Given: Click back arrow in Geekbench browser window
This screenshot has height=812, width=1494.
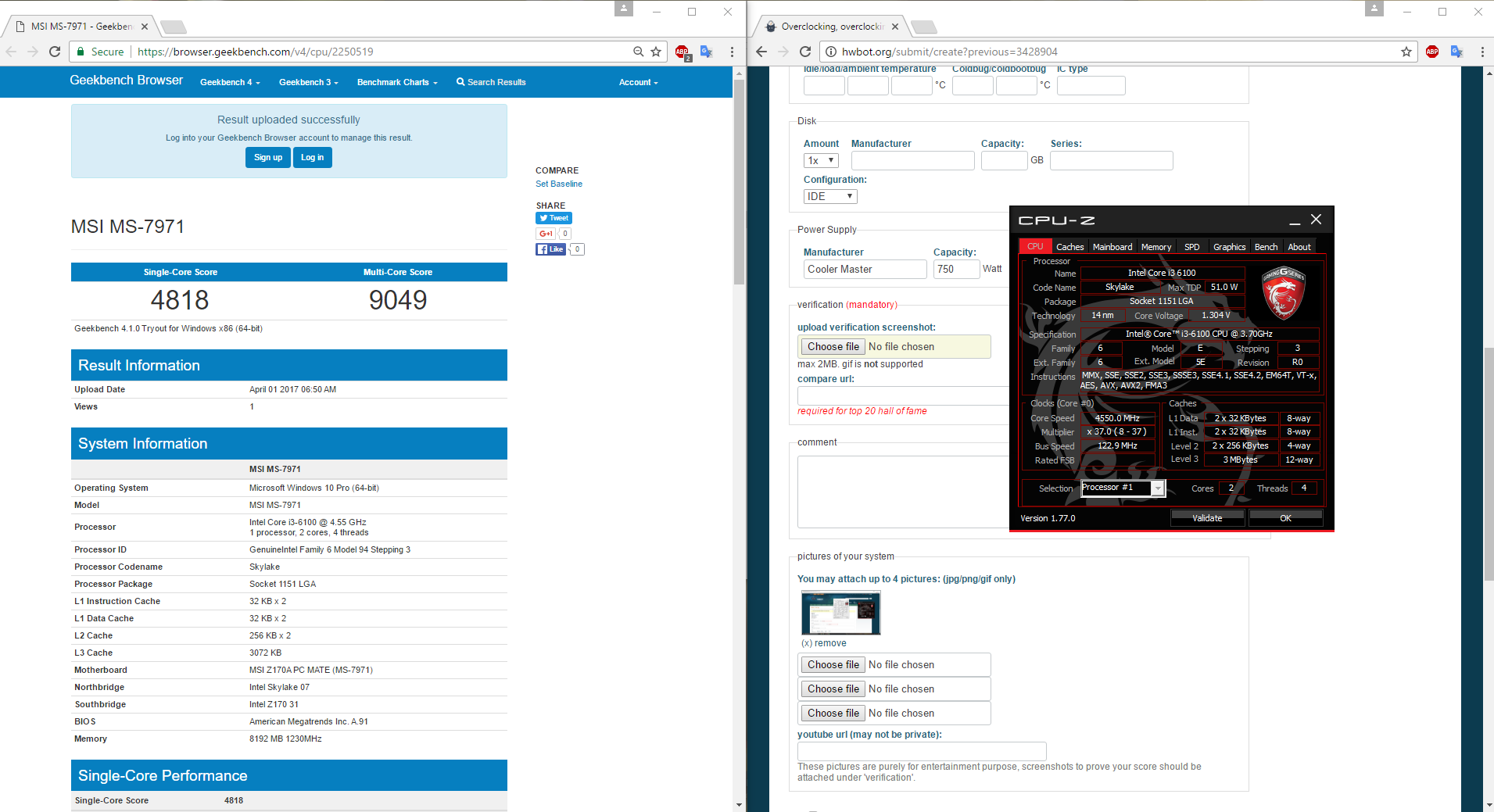Looking at the screenshot, I should [11, 52].
